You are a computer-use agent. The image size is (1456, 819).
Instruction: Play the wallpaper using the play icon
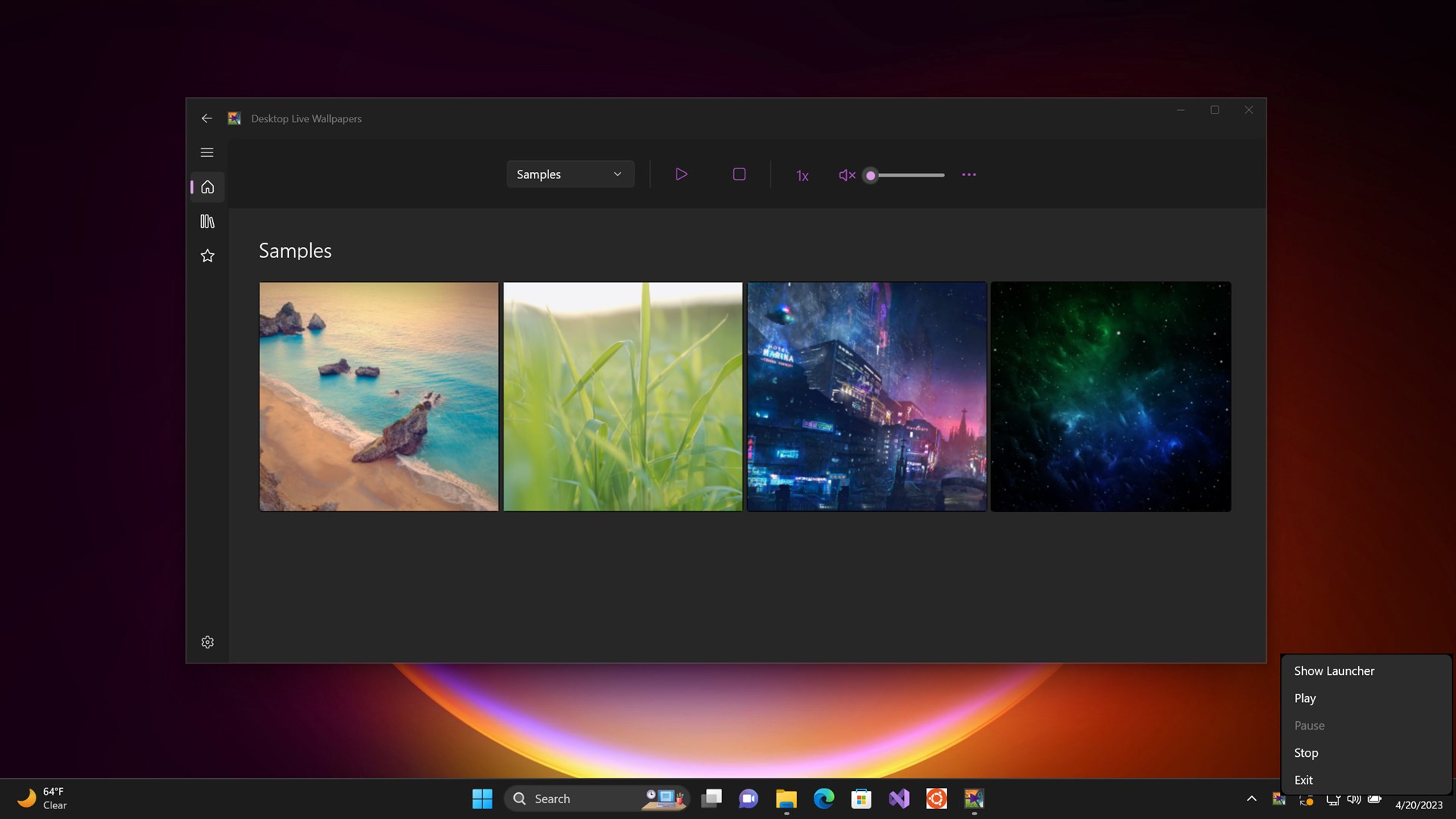(681, 174)
